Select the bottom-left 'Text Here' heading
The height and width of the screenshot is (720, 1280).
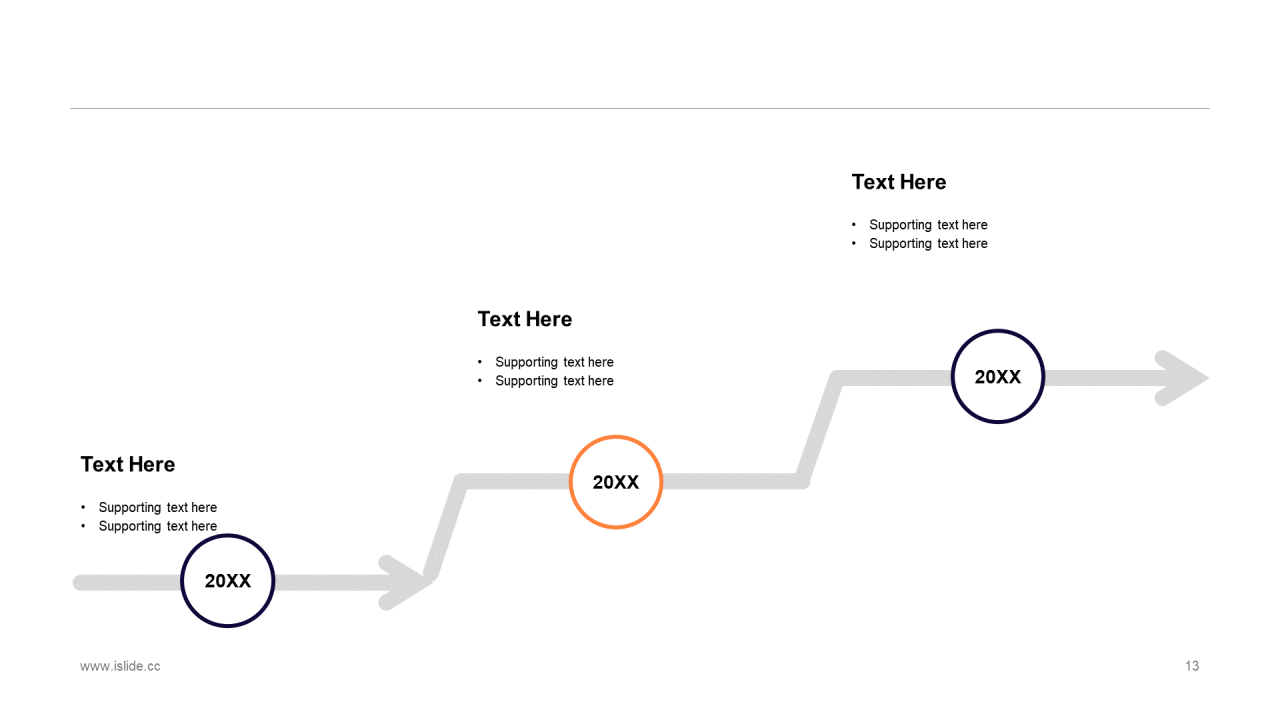pyautogui.click(x=128, y=464)
